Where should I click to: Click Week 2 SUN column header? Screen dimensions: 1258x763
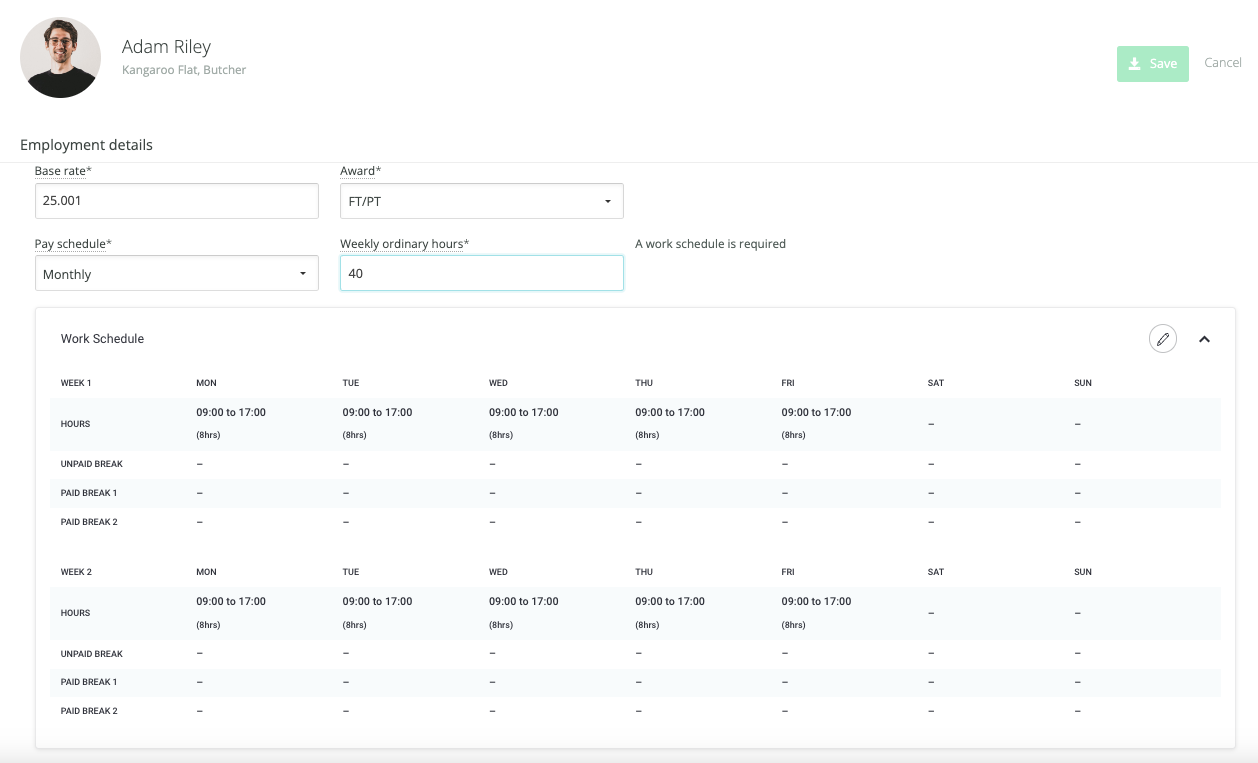(1083, 572)
